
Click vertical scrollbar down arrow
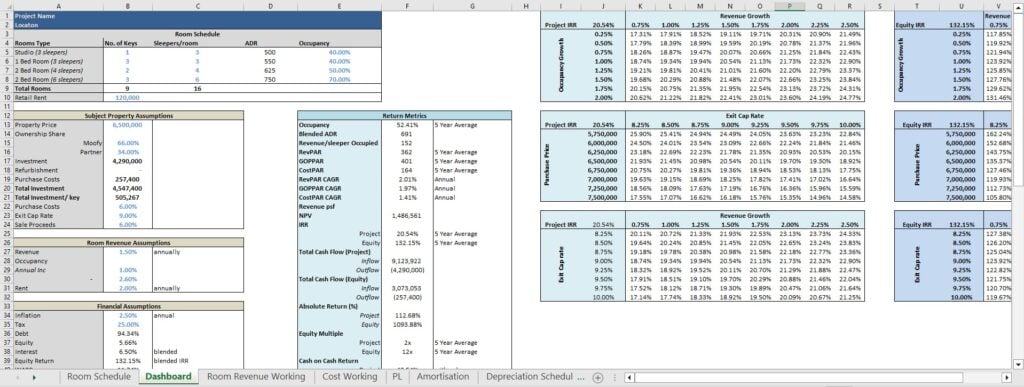[x=1018, y=364]
